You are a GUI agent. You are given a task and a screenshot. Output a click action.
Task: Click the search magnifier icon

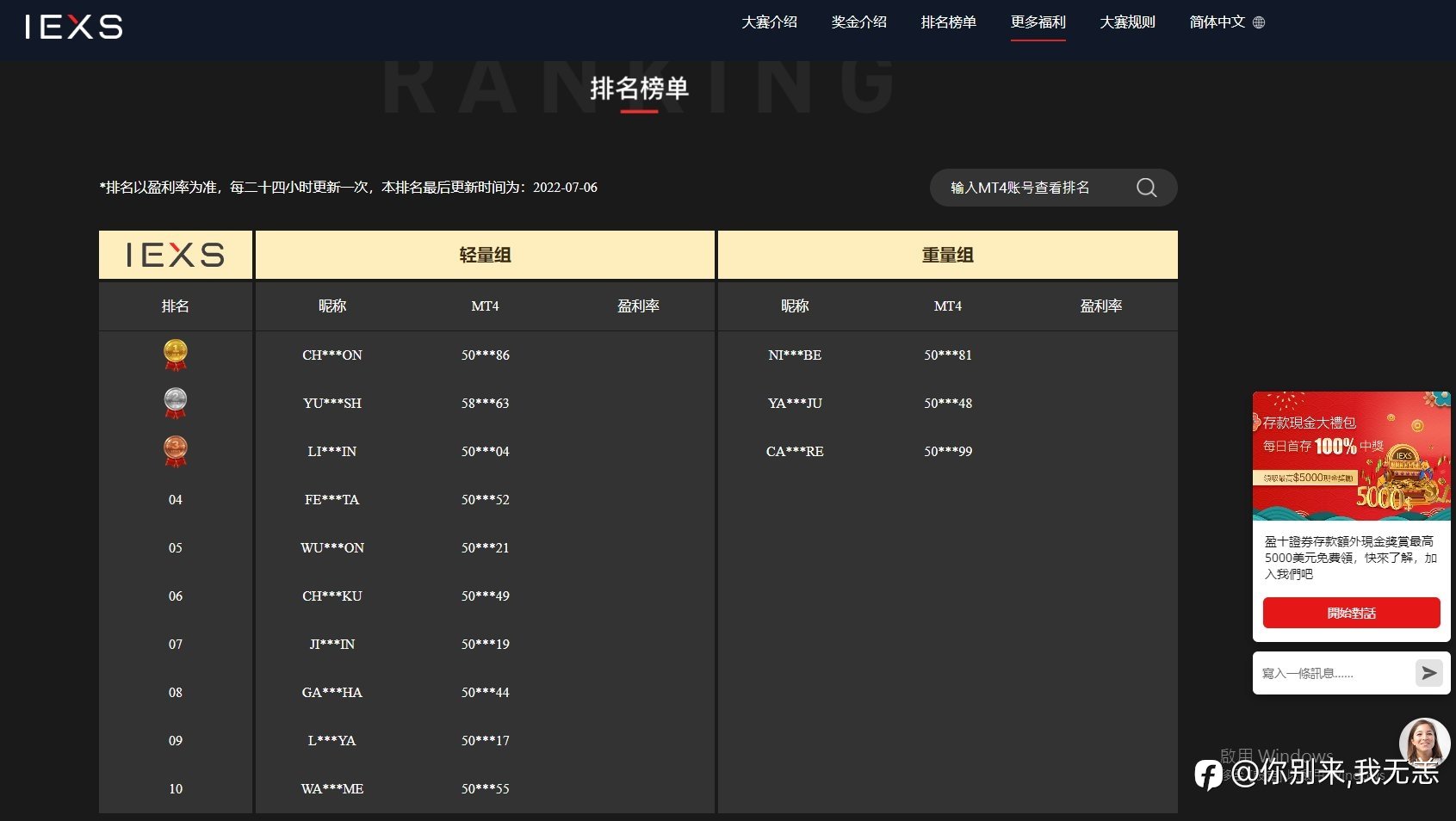coord(1146,188)
